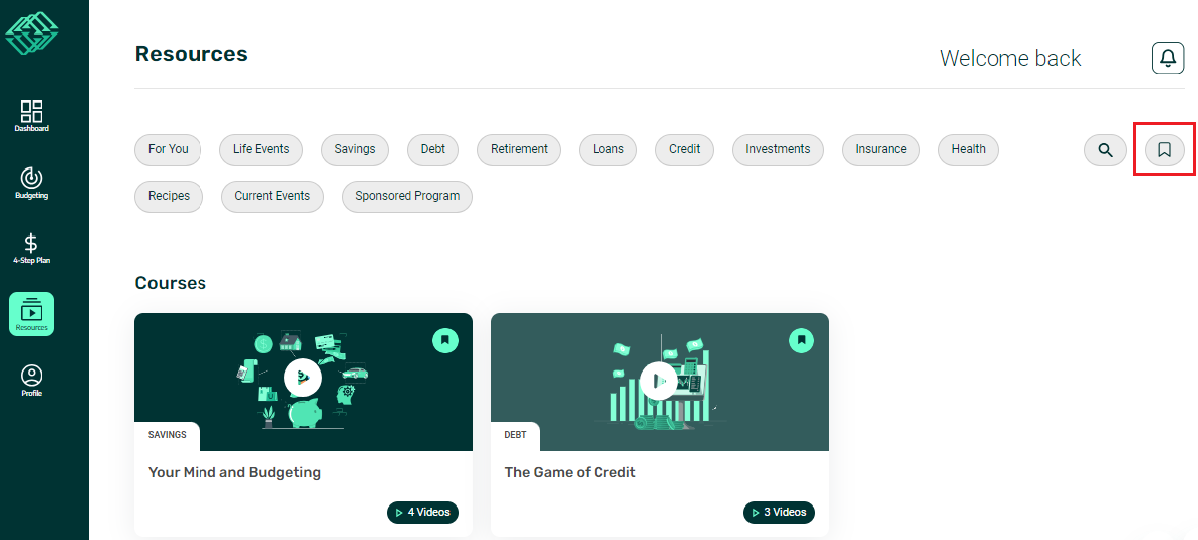Open Profile in the sidebar
The width and height of the screenshot is (1198, 540).
[31, 381]
